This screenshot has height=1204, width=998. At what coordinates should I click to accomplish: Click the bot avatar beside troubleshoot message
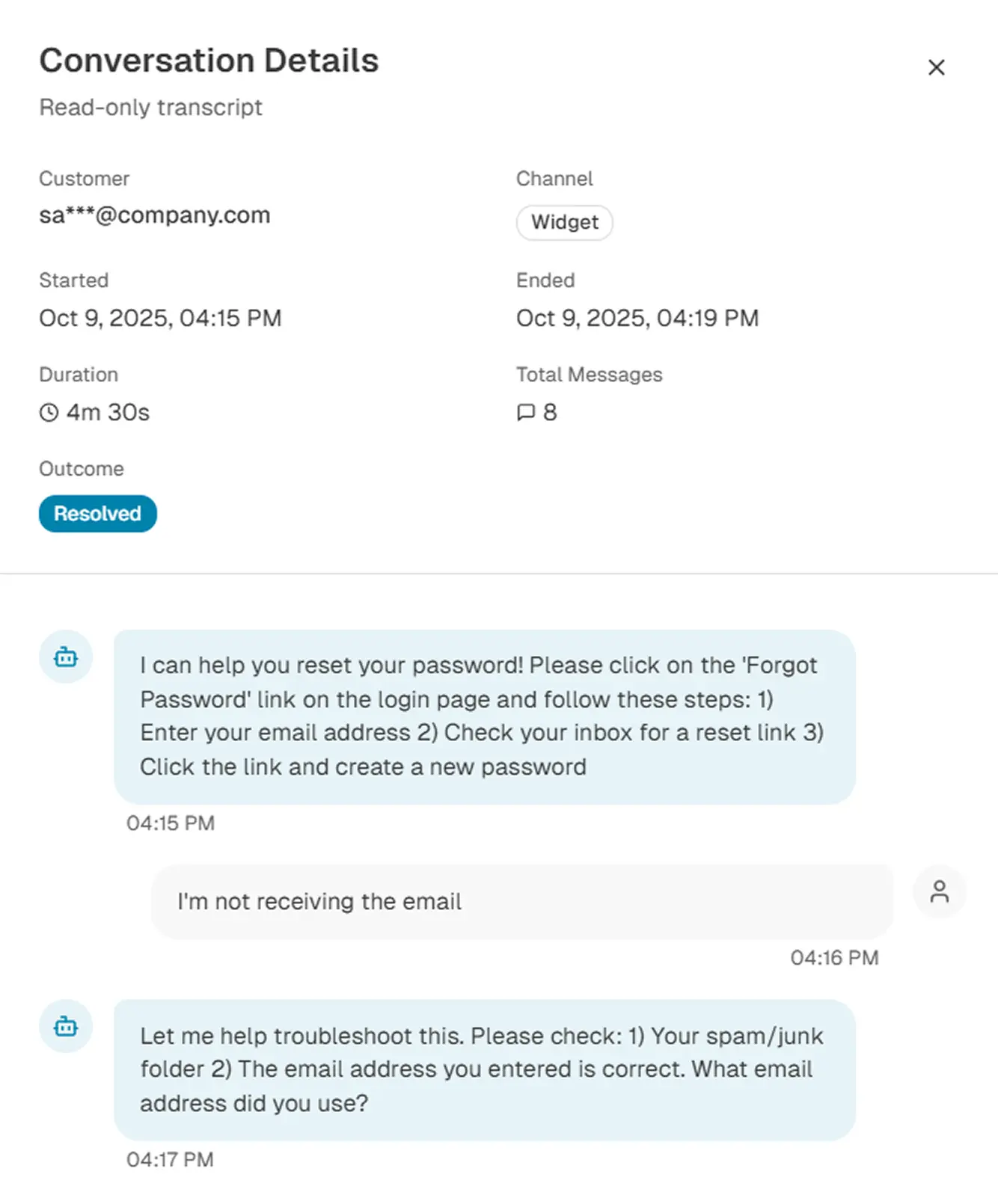[x=66, y=1027]
